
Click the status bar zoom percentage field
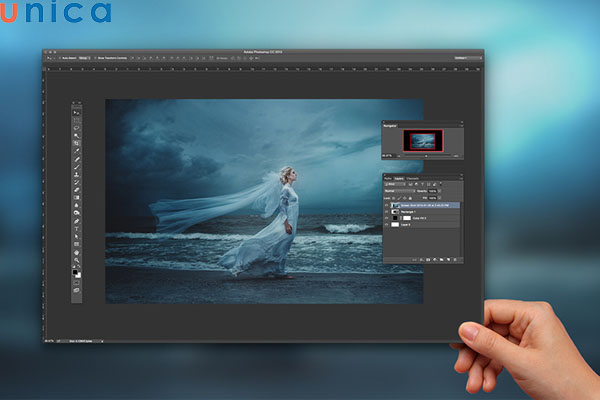(x=49, y=341)
